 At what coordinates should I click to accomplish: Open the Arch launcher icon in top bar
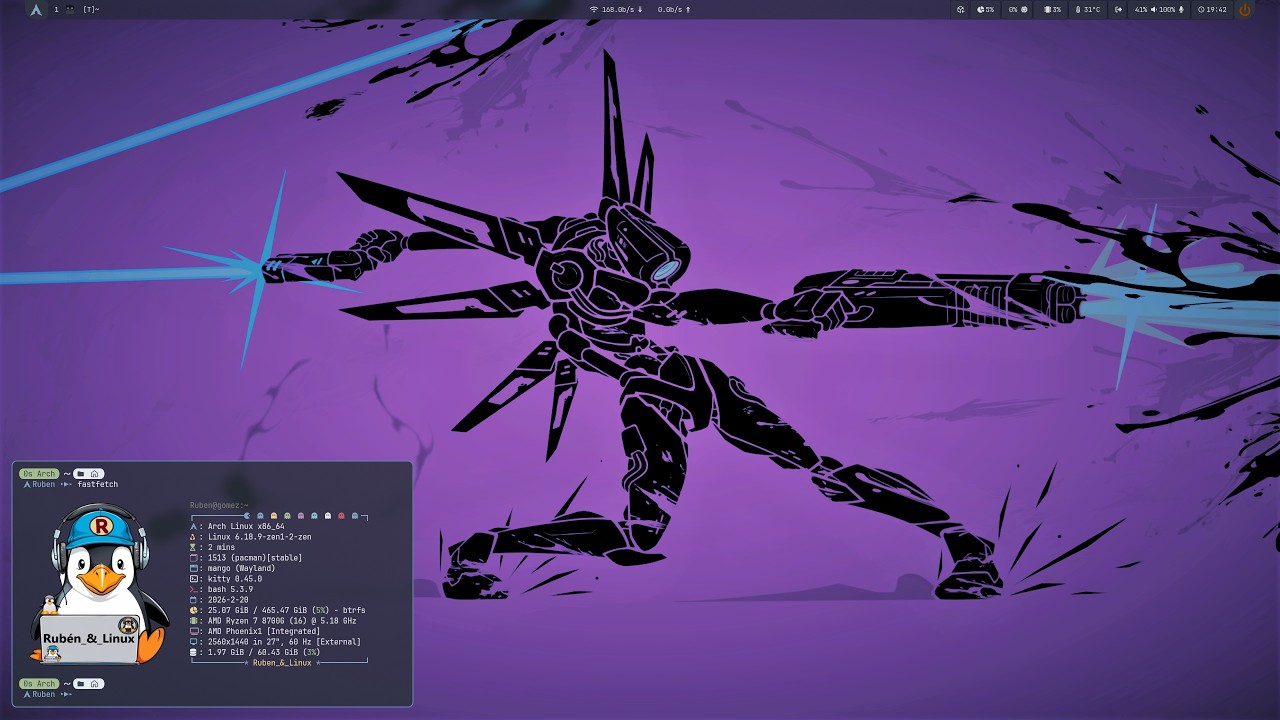pyautogui.click(x=36, y=9)
